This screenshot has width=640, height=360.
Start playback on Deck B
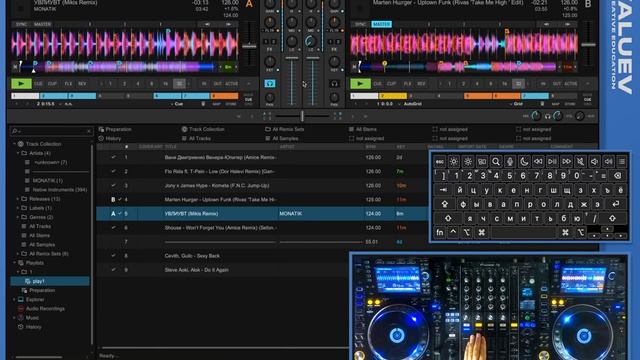(x=360, y=84)
